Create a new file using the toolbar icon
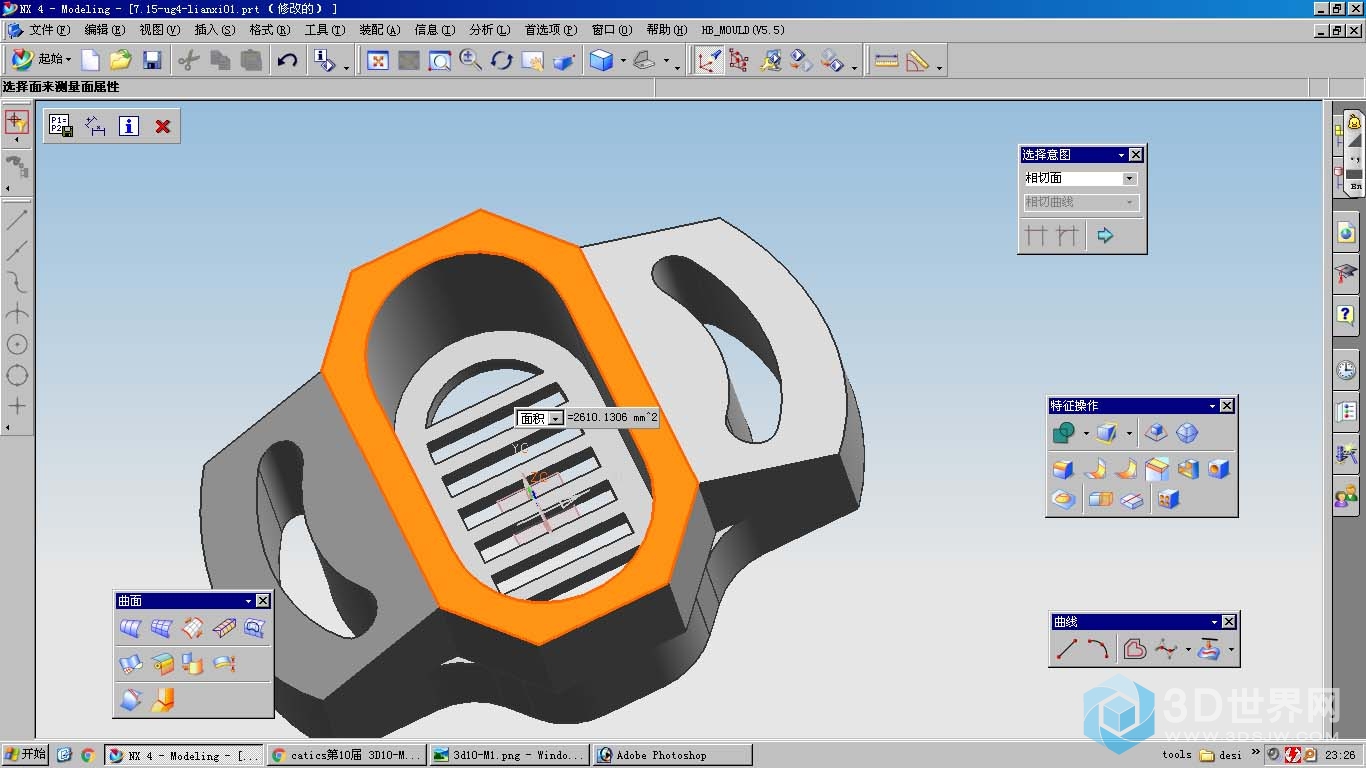Viewport: 1366px width, 768px height. [x=91, y=60]
